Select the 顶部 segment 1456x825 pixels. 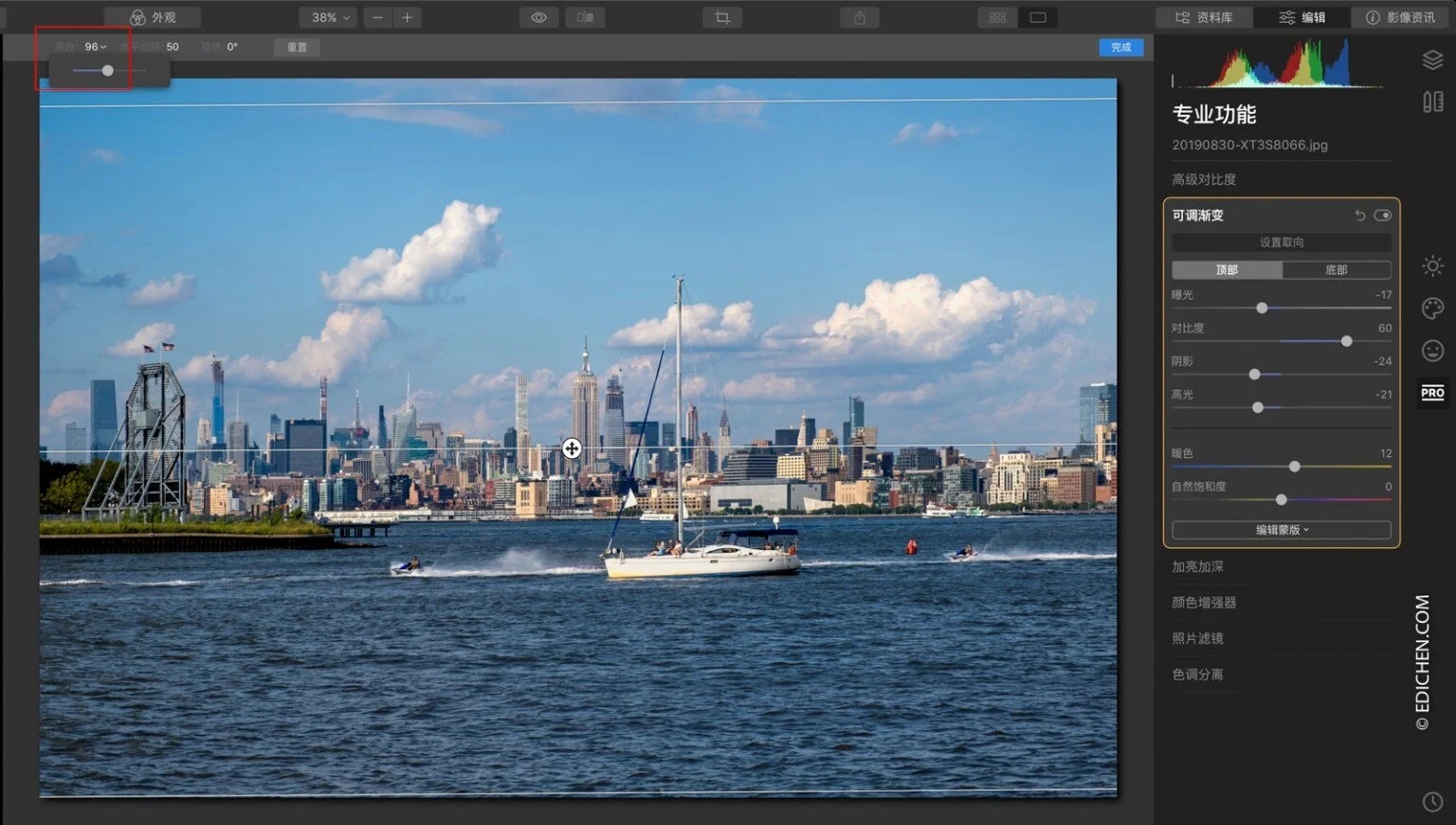coord(1227,270)
